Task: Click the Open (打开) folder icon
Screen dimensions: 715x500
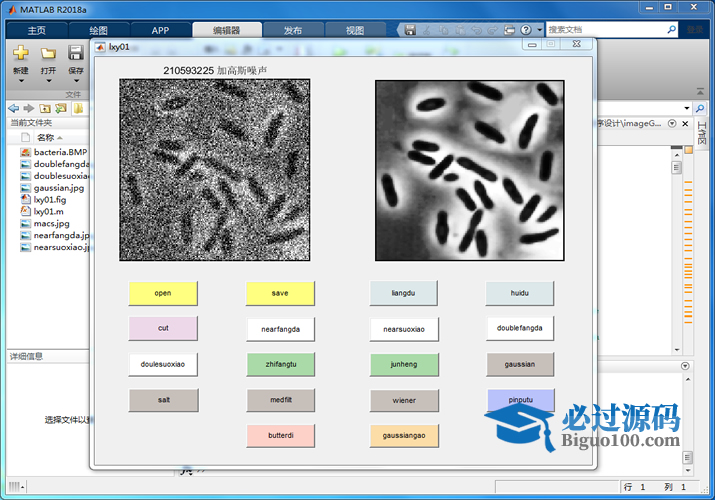Action: [x=48, y=53]
